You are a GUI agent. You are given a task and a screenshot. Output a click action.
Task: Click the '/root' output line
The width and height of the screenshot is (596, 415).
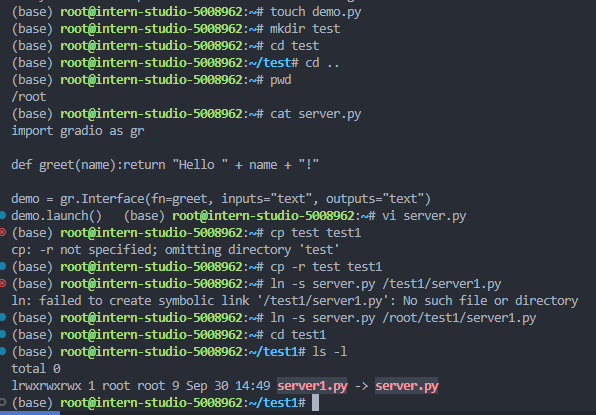click(x=29, y=97)
